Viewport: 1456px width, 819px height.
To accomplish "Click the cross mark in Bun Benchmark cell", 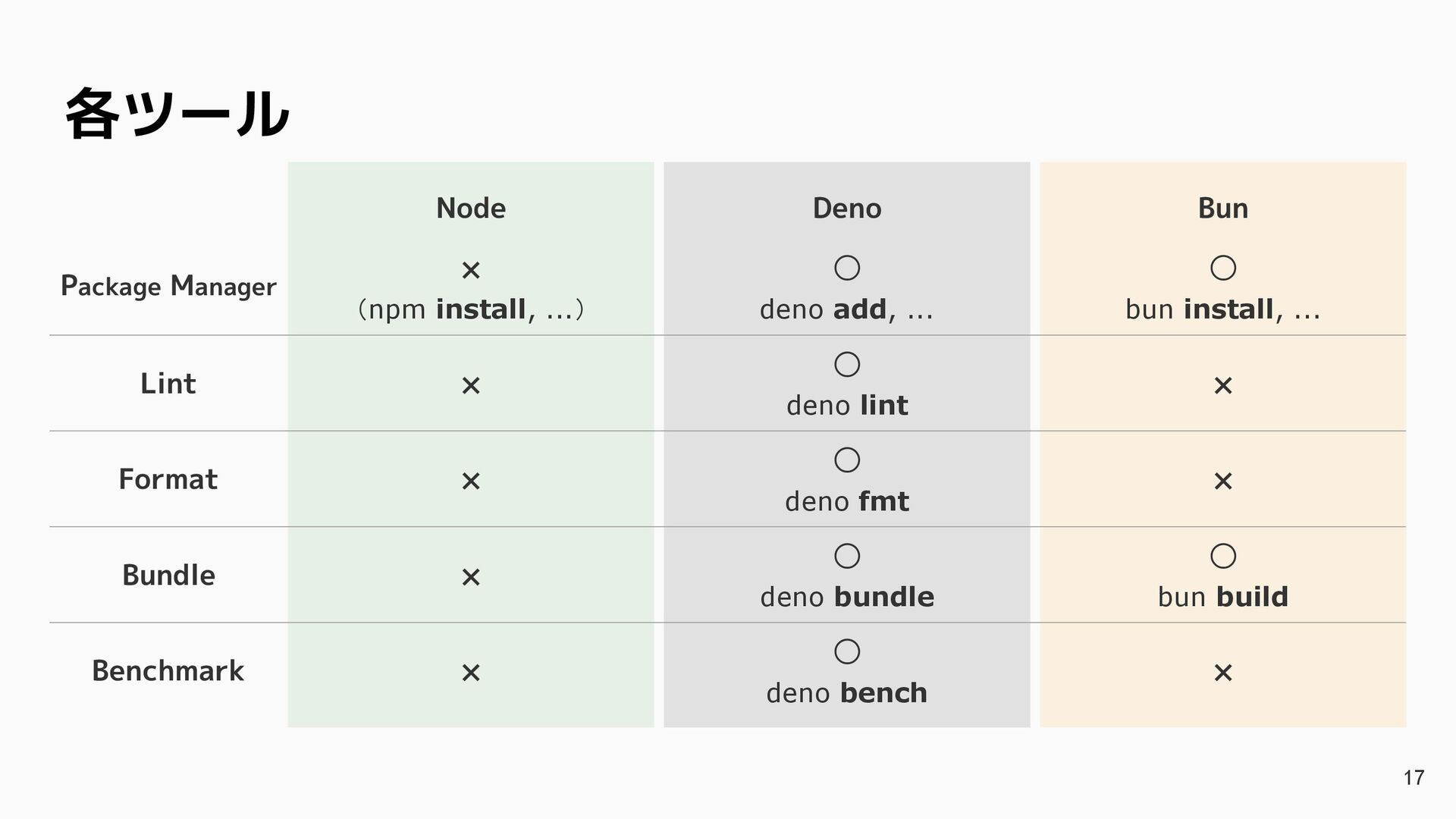I will point(1222,673).
